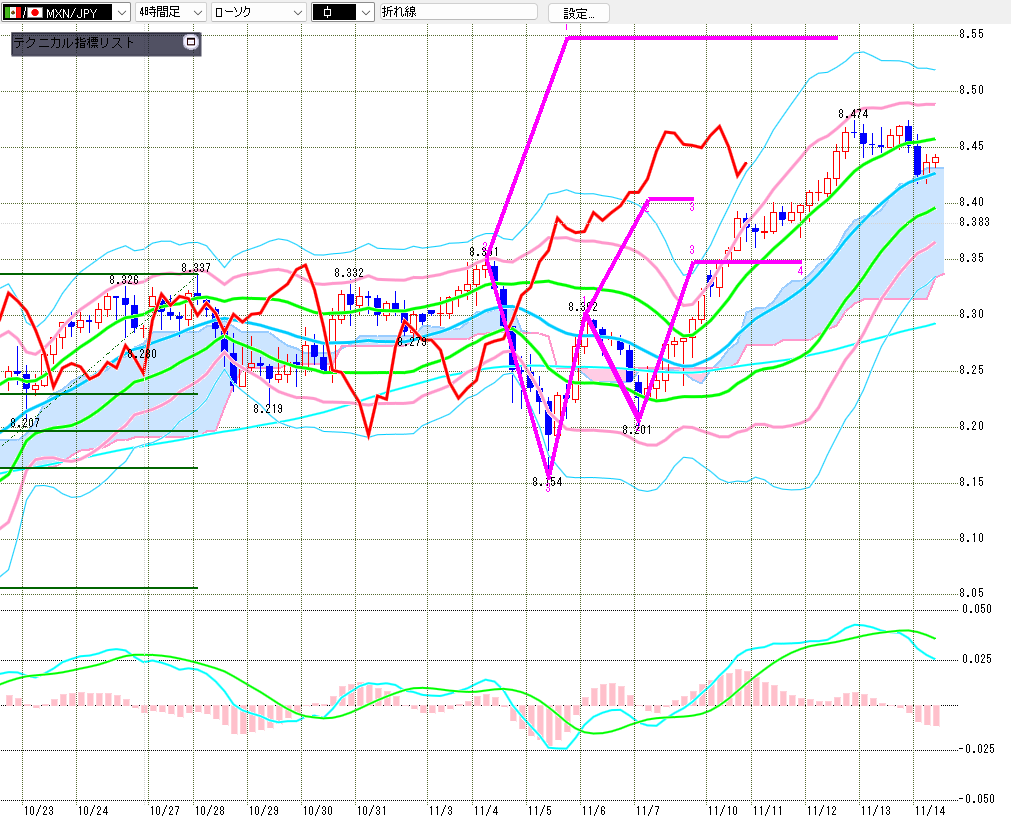
Task: Open the dropdown arrow beside candle color box
Action: (365, 13)
